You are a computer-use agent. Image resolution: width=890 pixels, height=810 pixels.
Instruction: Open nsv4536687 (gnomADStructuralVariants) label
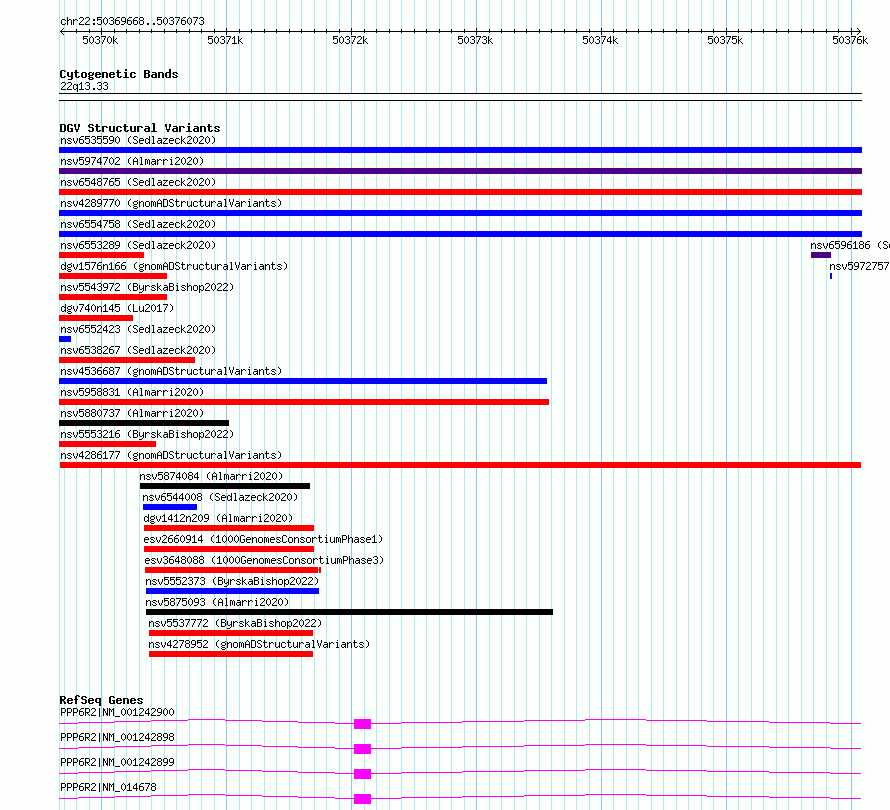click(171, 371)
